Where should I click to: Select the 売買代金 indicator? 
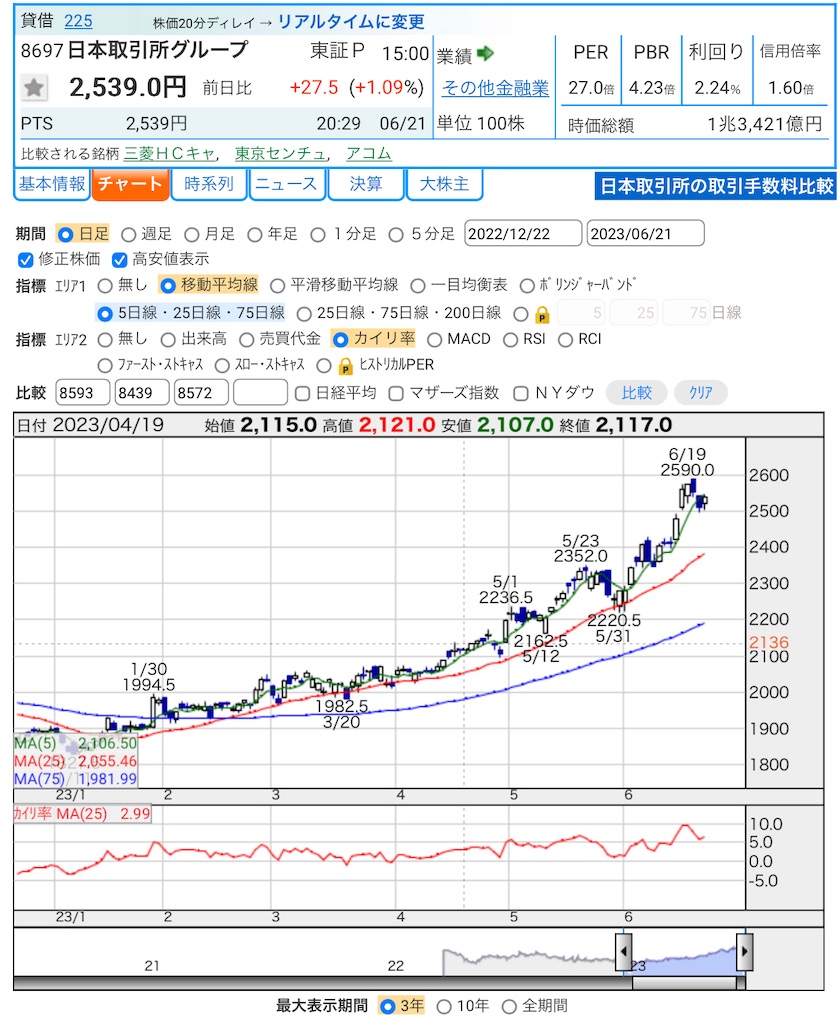pyautogui.click(x=246, y=340)
